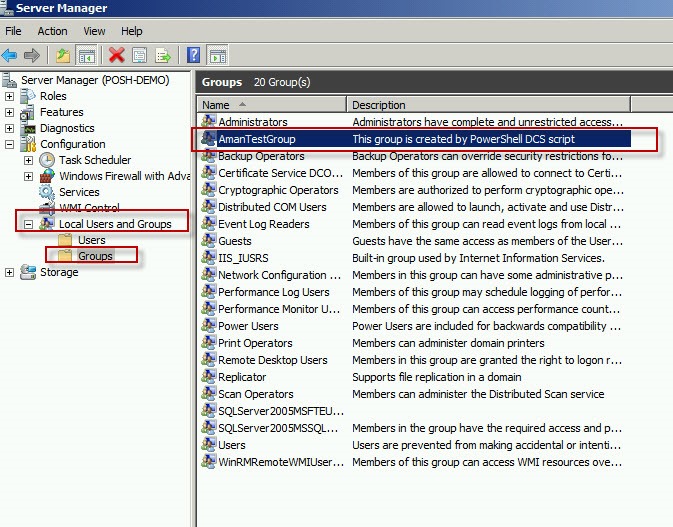This screenshot has height=527, width=673.
Task: Sort groups by Name column header
Action: (x=270, y=105)
